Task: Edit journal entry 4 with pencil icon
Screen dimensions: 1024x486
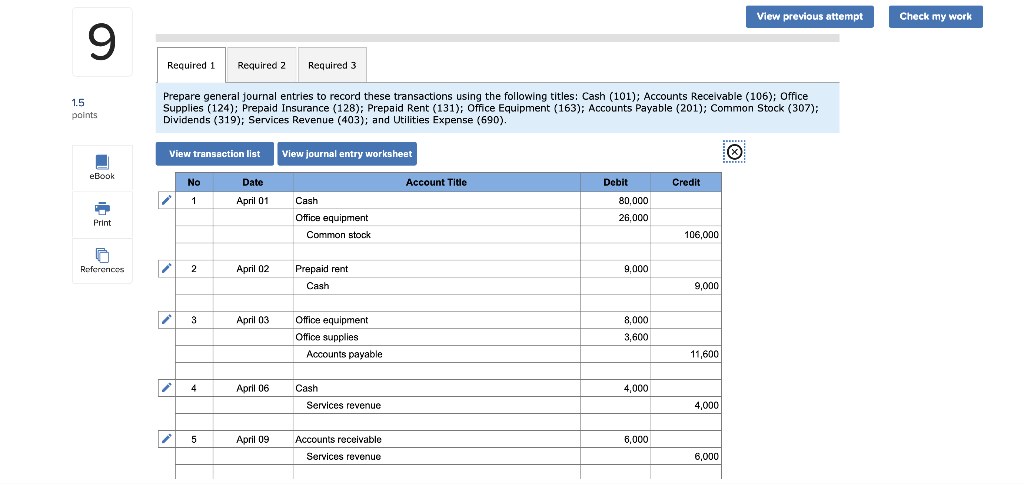Action: (166, 388)
